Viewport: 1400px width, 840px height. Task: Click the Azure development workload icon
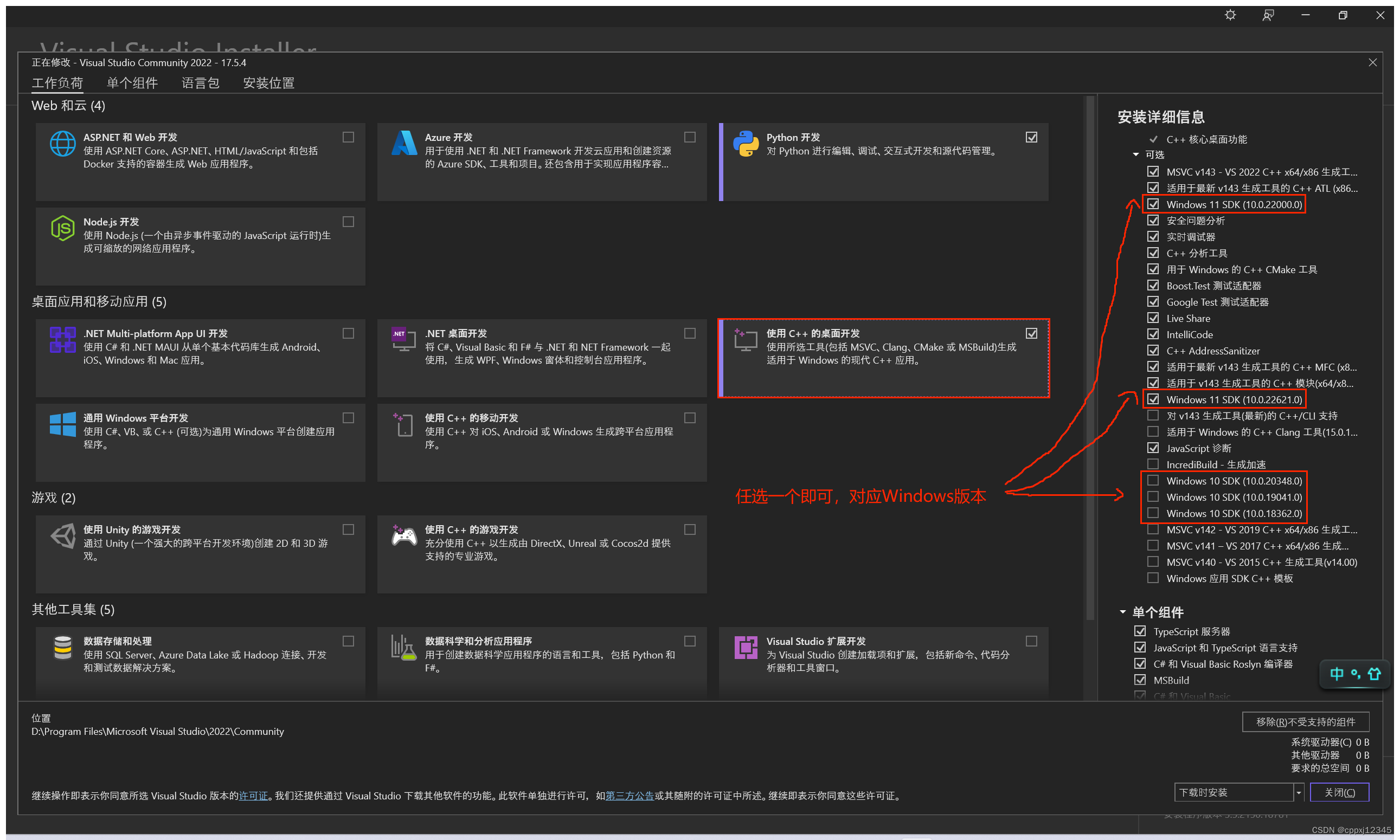(404, 144)
